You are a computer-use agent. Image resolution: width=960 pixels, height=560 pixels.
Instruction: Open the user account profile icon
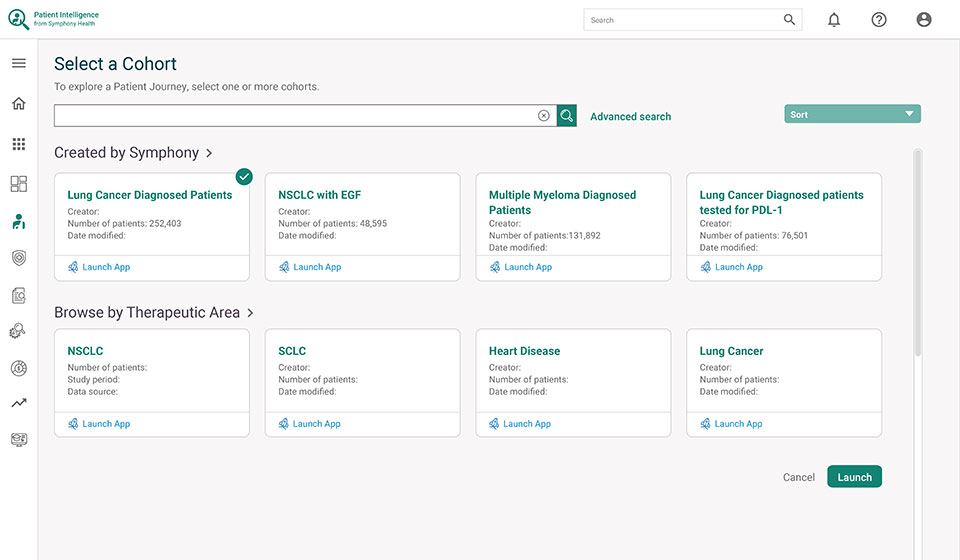[x=924, y=20]
